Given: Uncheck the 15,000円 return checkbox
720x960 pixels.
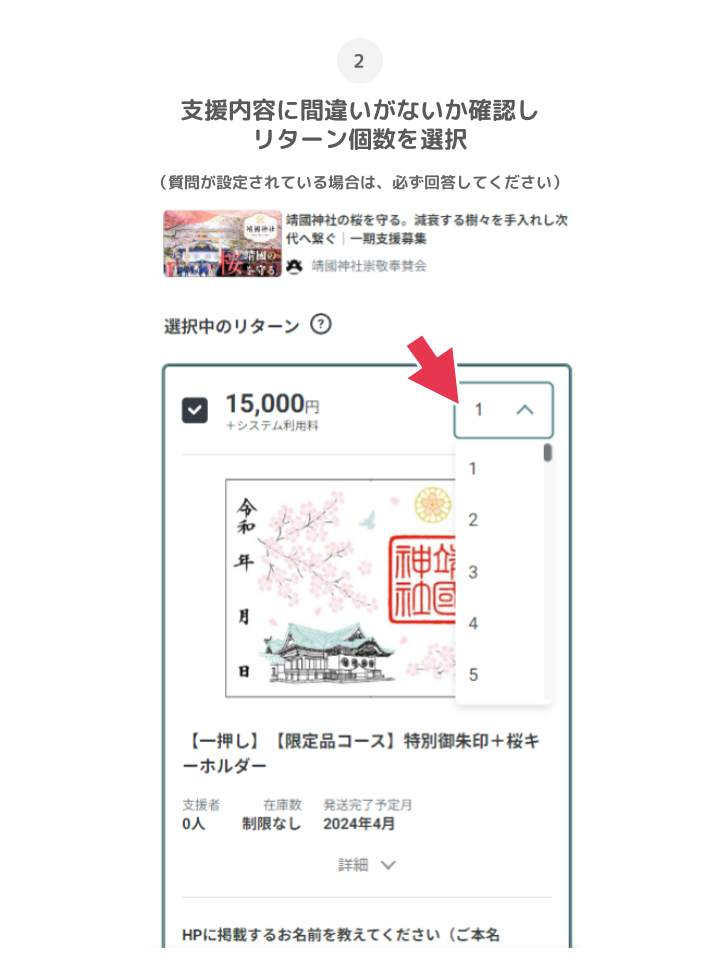Looking at the screenshot, I should click(195, 410).
